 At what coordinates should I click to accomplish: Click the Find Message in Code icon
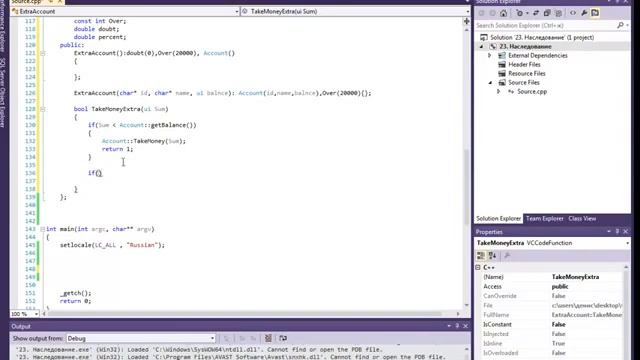227,338
